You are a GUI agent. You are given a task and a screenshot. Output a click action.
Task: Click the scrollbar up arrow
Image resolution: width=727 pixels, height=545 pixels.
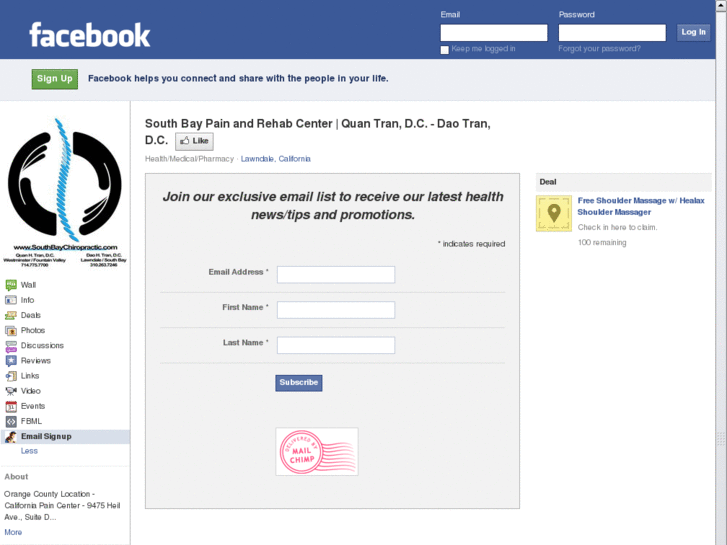tap(721, 5)
